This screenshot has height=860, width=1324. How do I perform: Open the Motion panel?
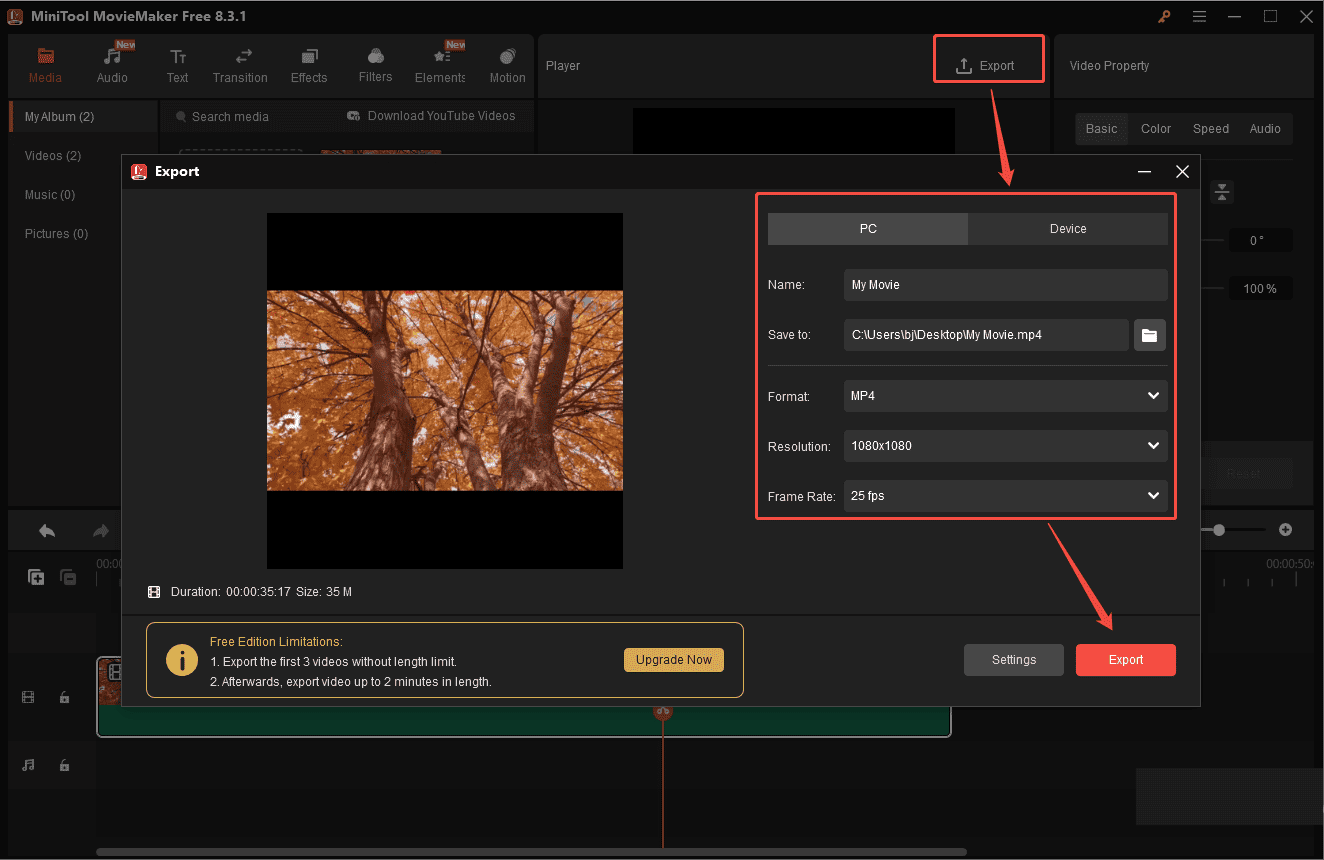[x=507, y=63]
